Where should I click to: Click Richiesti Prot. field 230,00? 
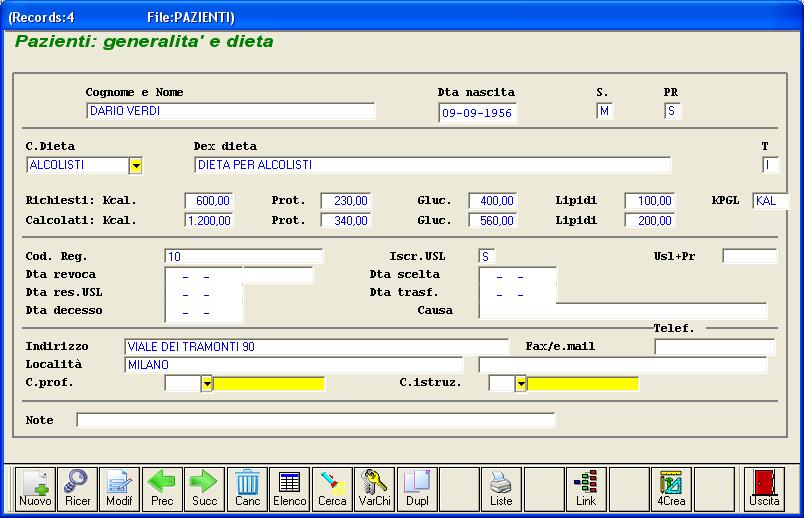click(x=346, y=201)
